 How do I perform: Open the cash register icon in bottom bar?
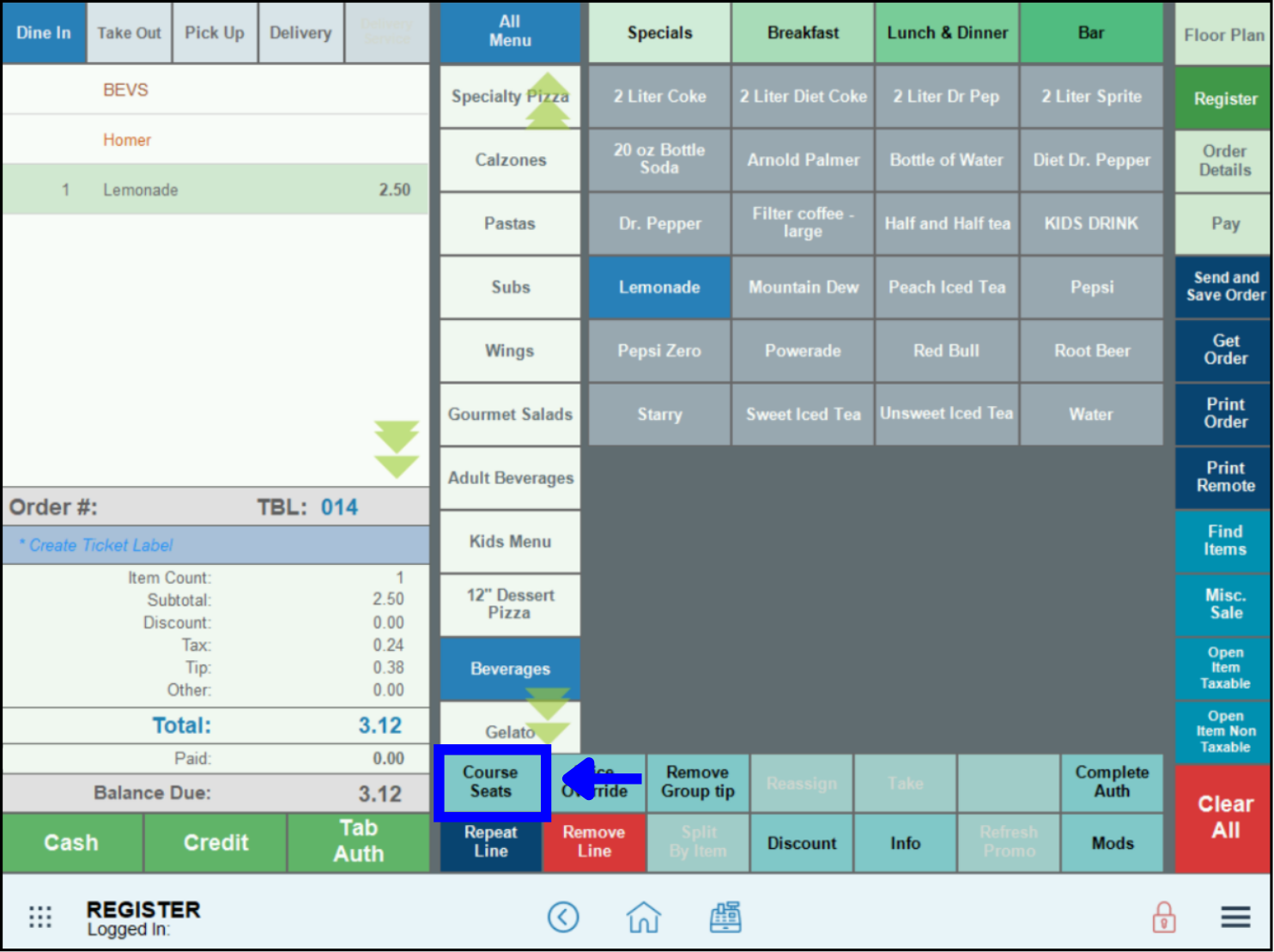(725, 917)
